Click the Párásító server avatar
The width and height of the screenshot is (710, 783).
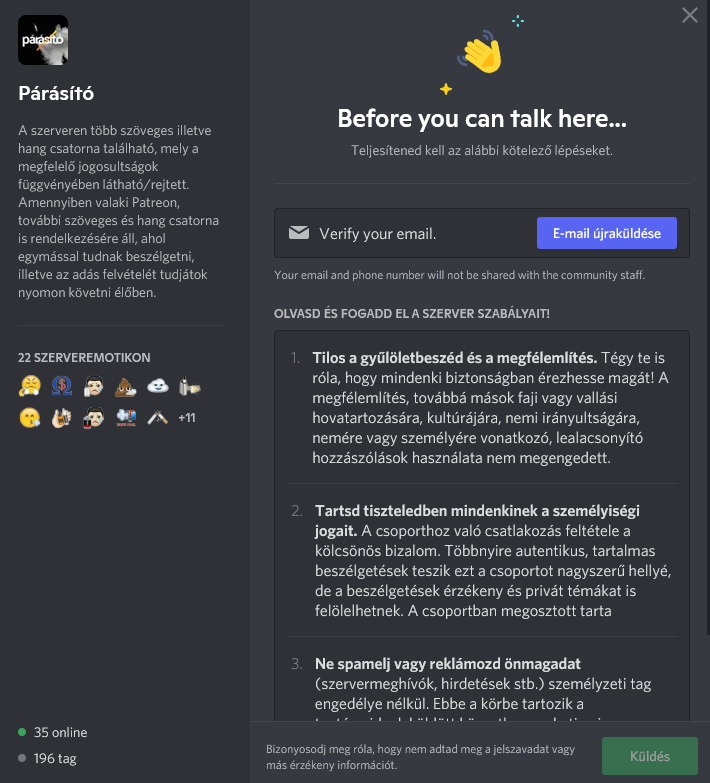point(43,40)
